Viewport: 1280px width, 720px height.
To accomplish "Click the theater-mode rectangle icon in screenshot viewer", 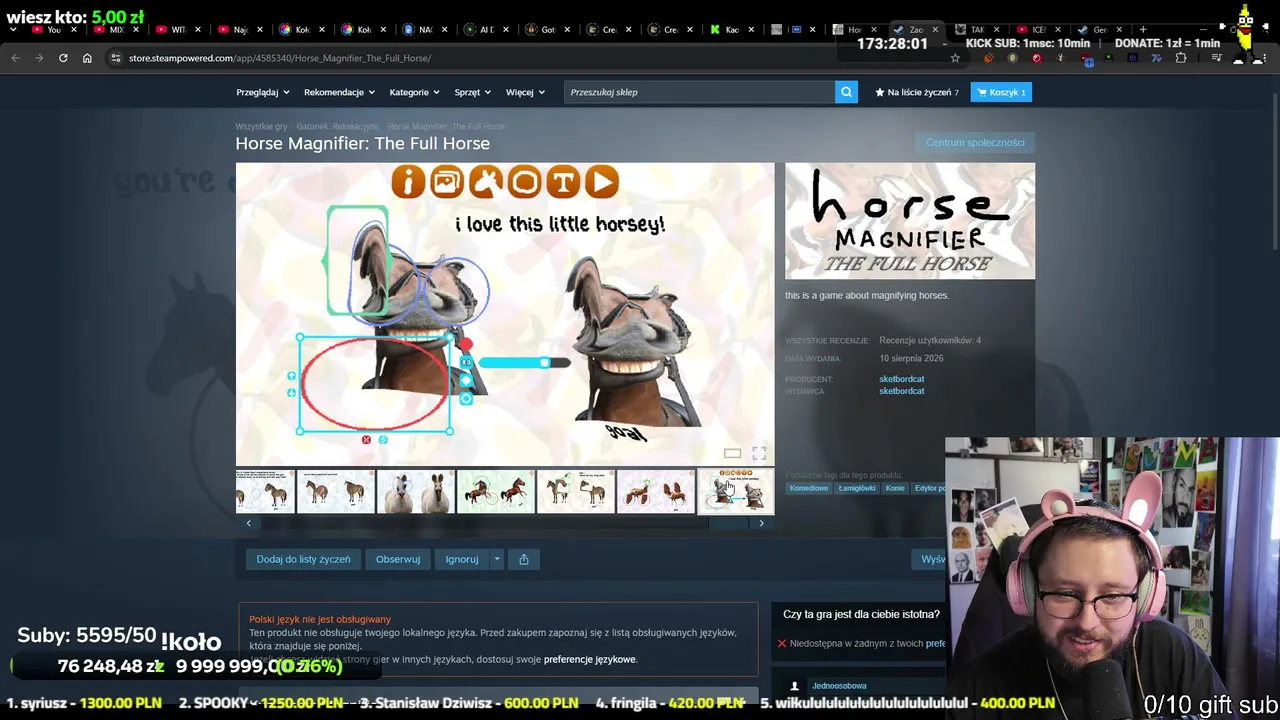I will 732,454.
